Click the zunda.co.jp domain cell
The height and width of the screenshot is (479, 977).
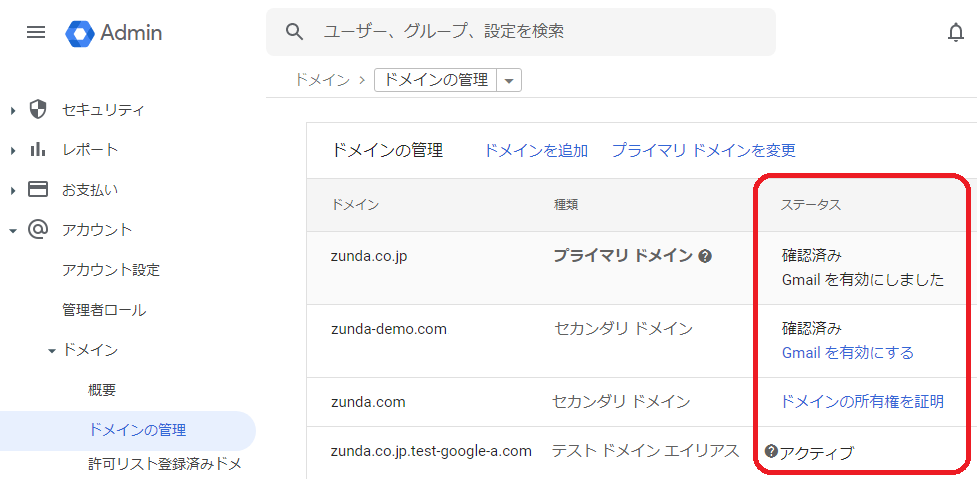click(x=369, y=256)
